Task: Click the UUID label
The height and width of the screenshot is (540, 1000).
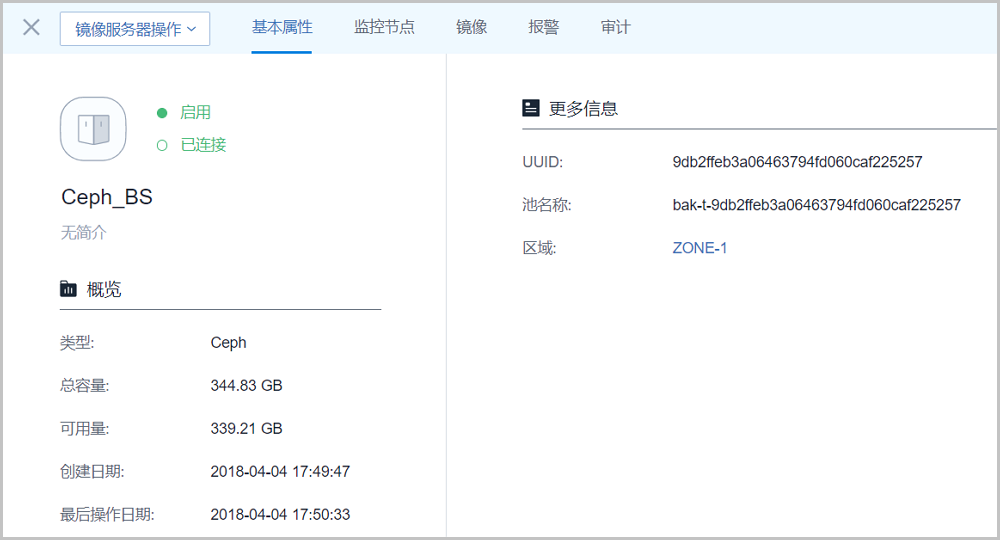Action: [x=542, y=162]
